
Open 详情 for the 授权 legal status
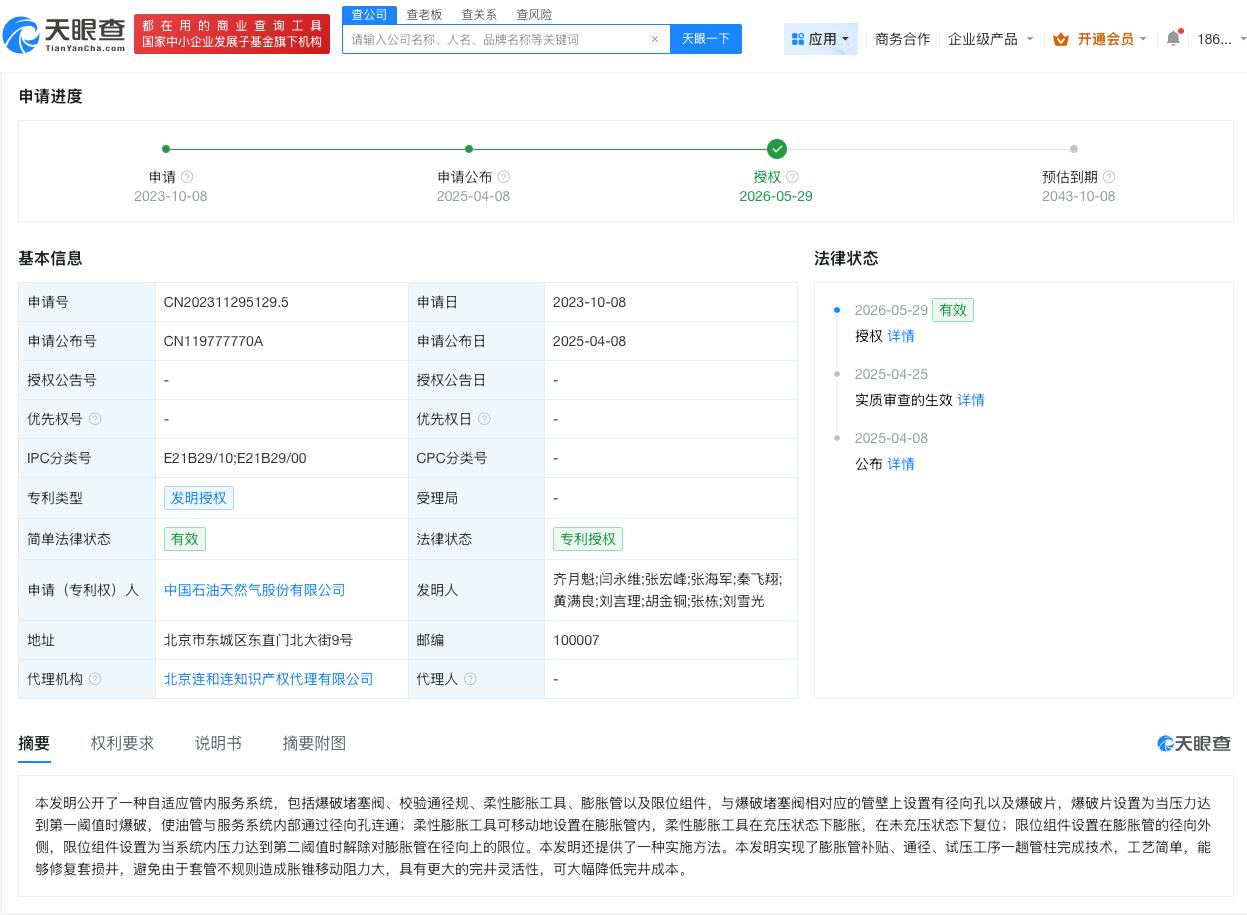tap(901, 336)
